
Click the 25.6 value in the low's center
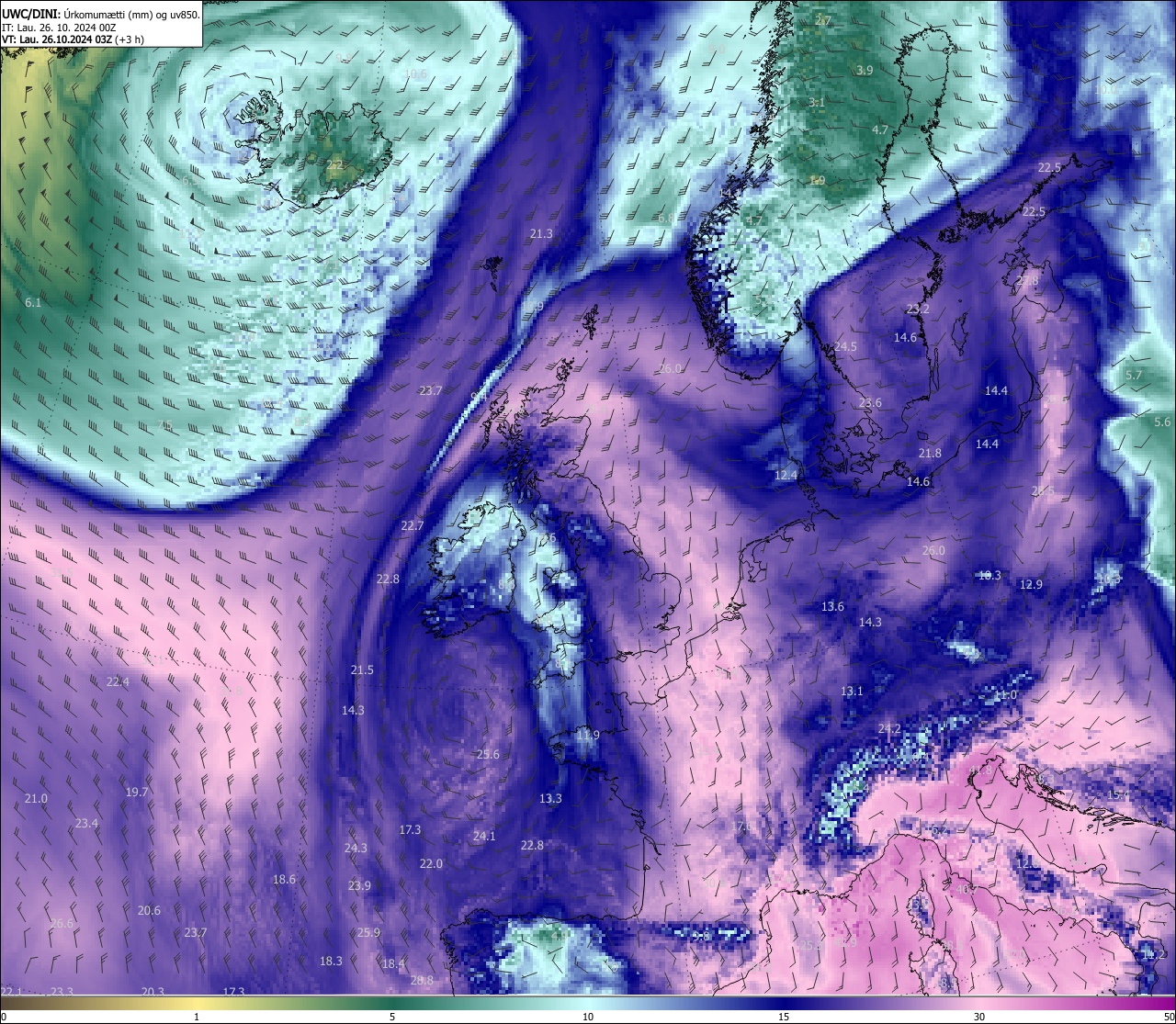(488, 754)
